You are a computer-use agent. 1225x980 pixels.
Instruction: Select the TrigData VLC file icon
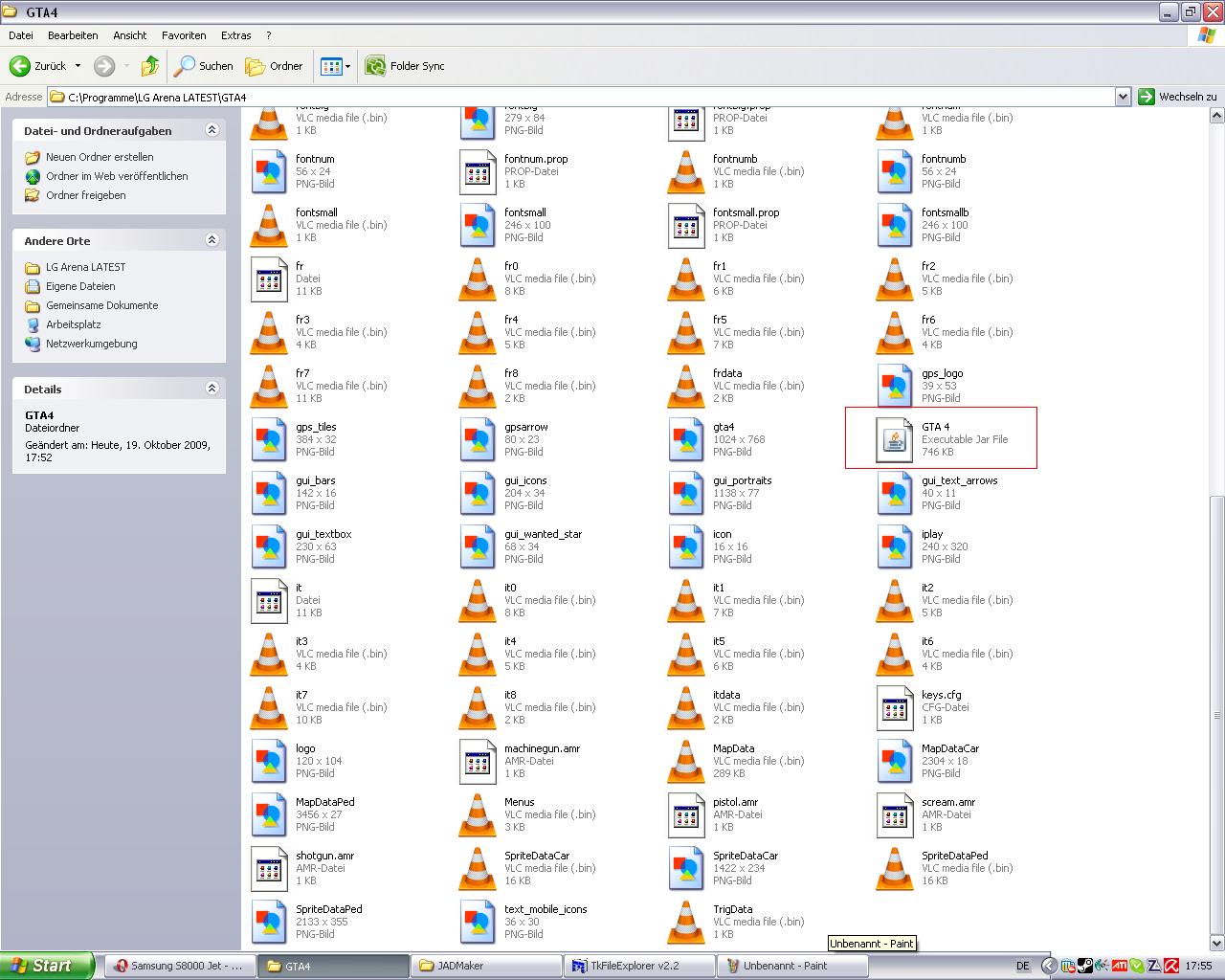[686, 922]
